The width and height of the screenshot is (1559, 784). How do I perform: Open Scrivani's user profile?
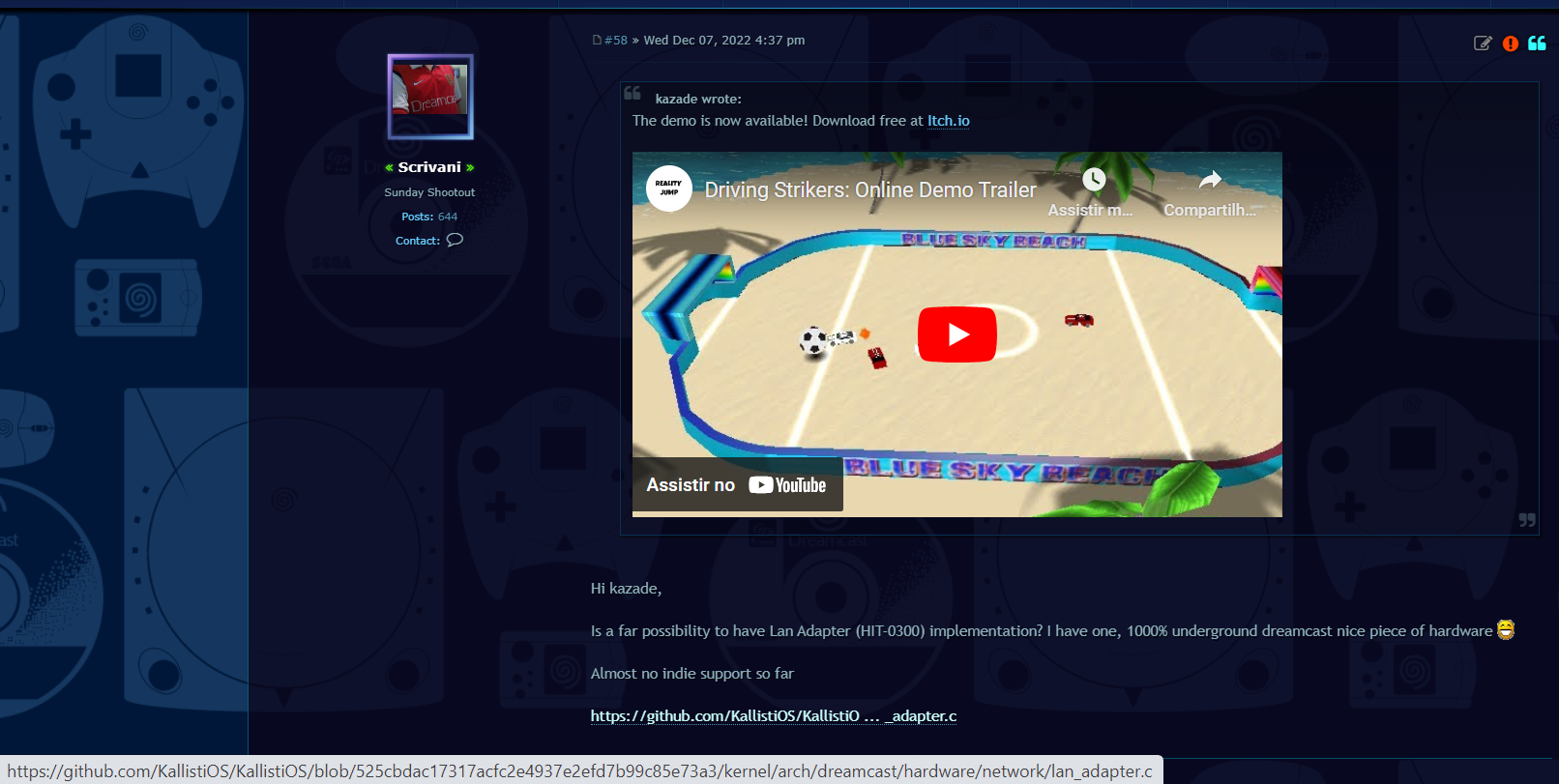pos(429,167)
